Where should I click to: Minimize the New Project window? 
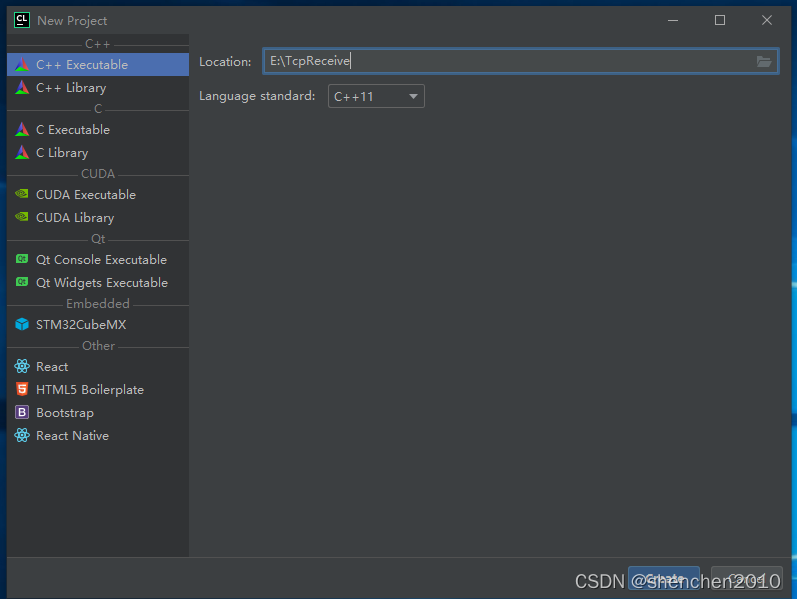point(673,20)
